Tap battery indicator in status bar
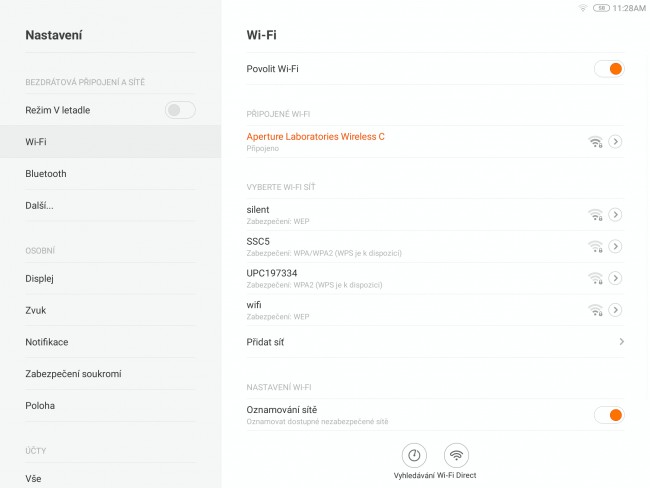This screenshot has width=650, height=488. (601, 8)
